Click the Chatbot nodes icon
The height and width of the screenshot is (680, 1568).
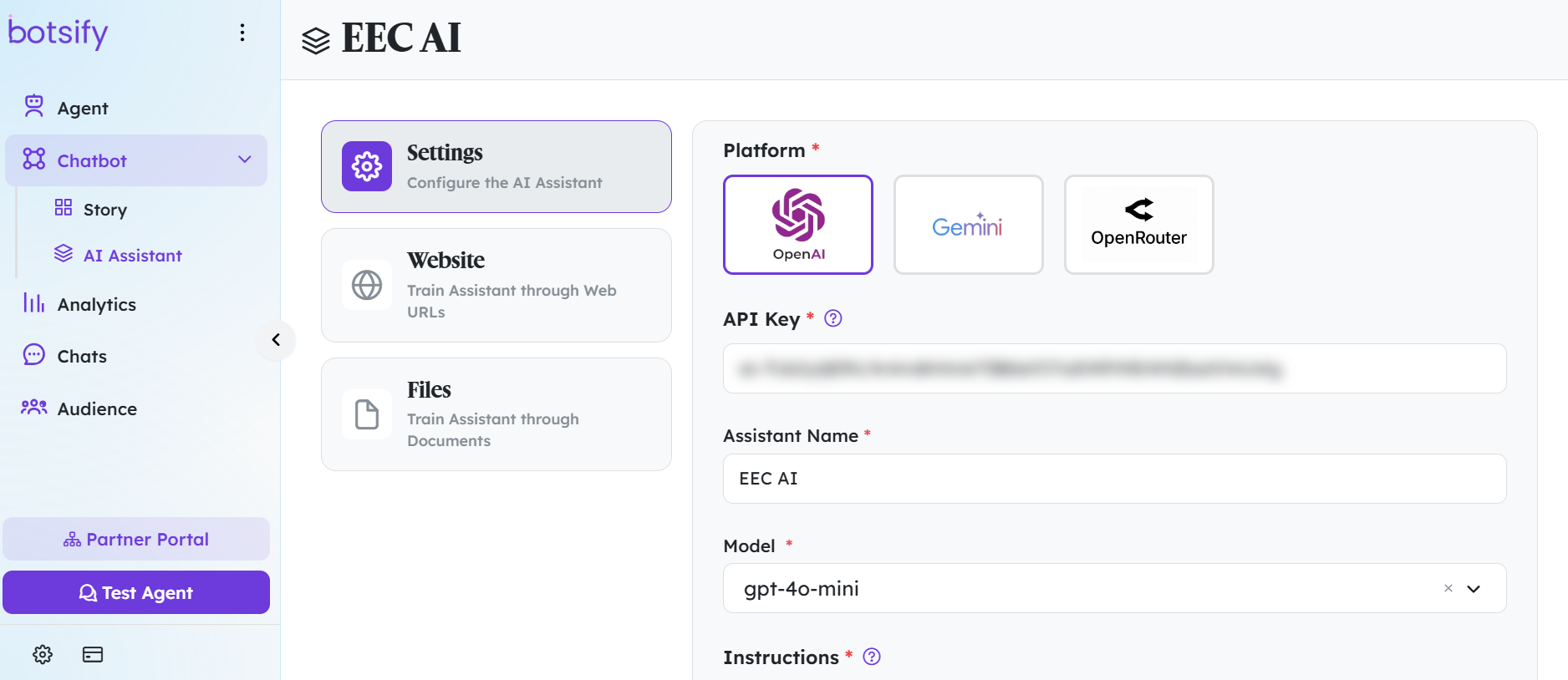34,159
